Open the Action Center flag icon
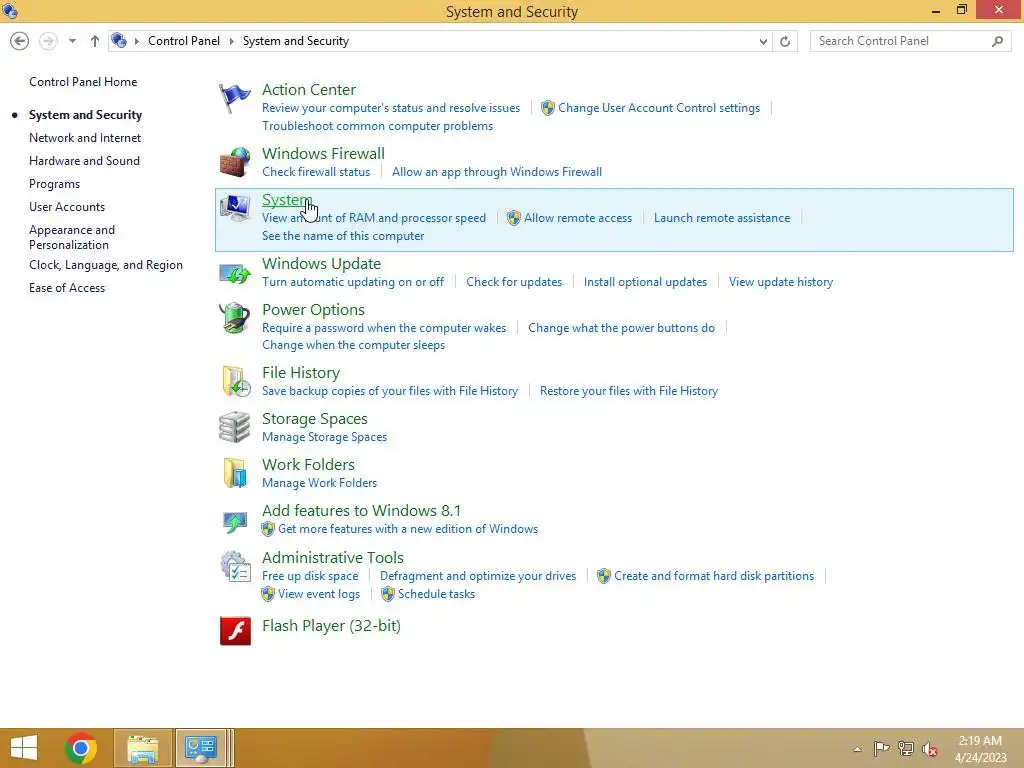This screenshot has width=1024, height=768. 234,99
